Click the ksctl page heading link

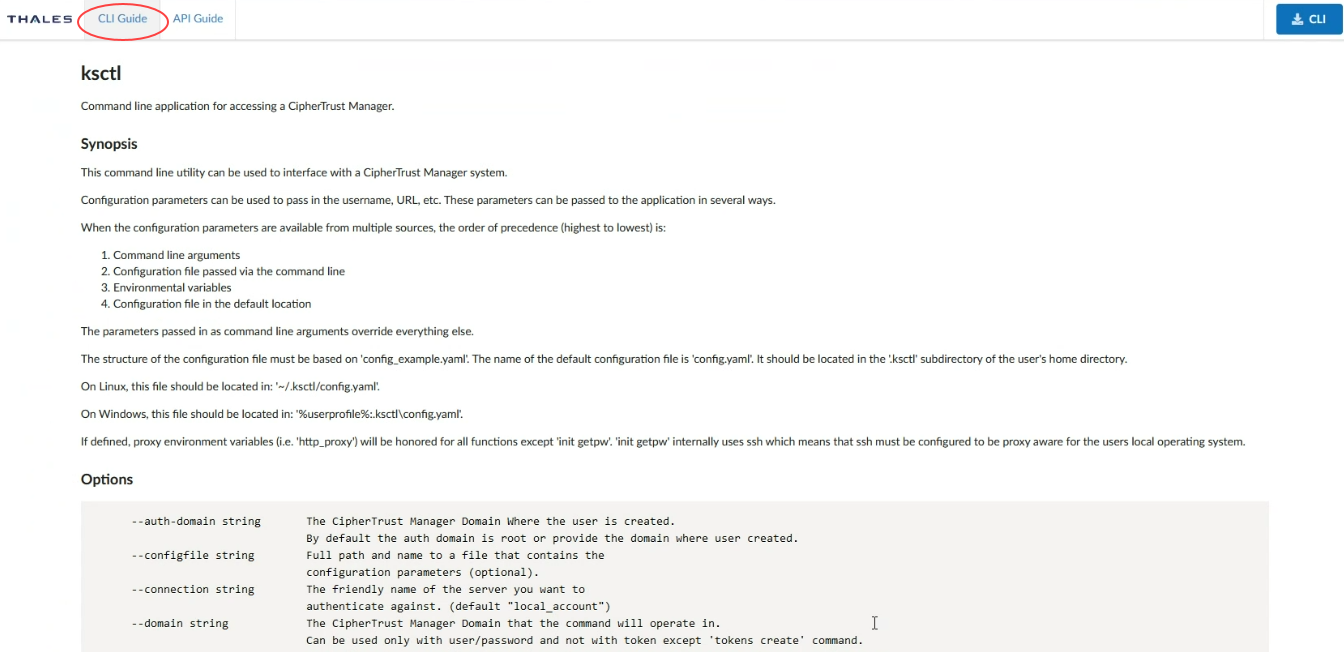tap(101, 74)
